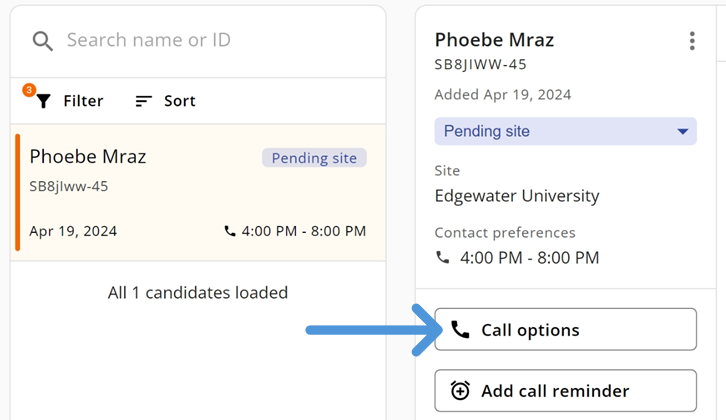
Task: Click the alarm clock reminder icon
Action: click(x=460, y=391)
